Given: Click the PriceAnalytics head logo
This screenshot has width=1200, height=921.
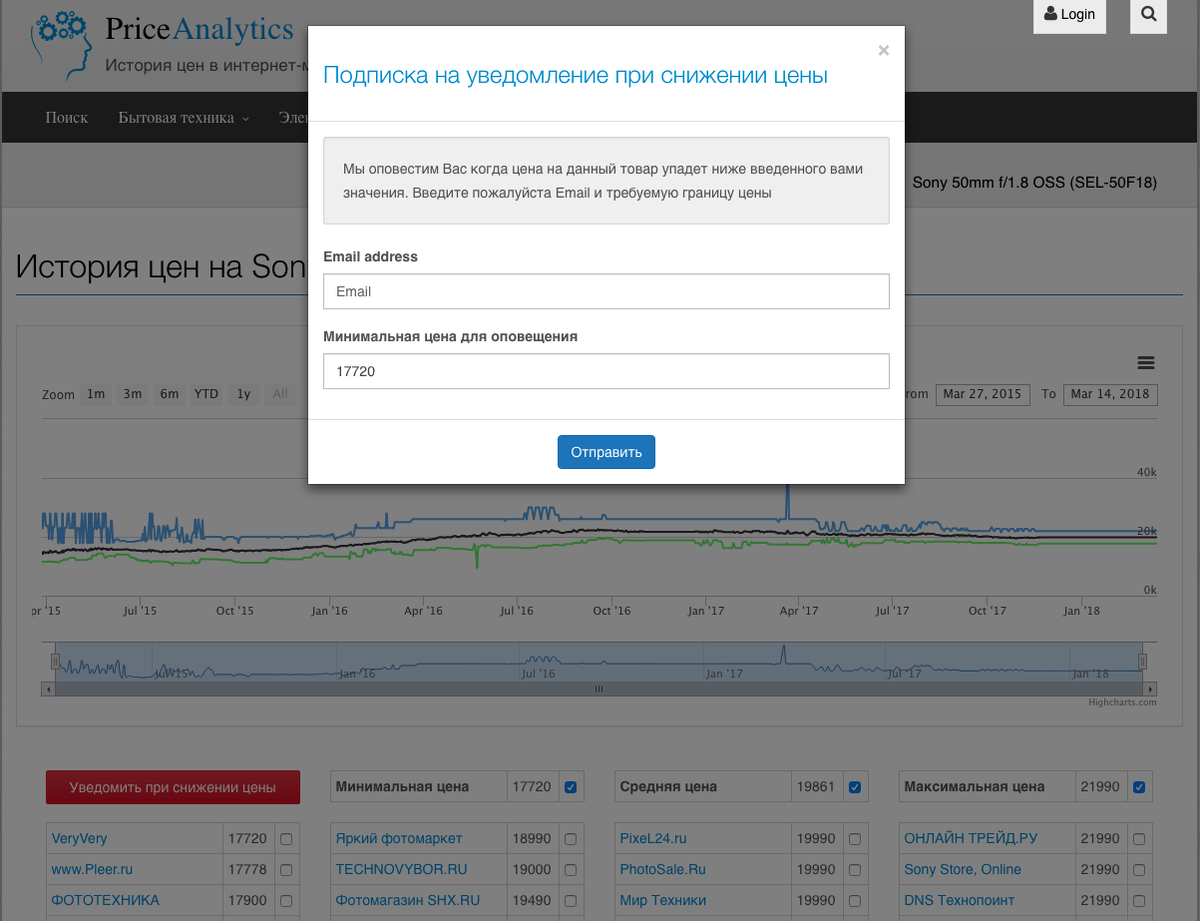Looking at the screenshot, I should coord(62,45).
